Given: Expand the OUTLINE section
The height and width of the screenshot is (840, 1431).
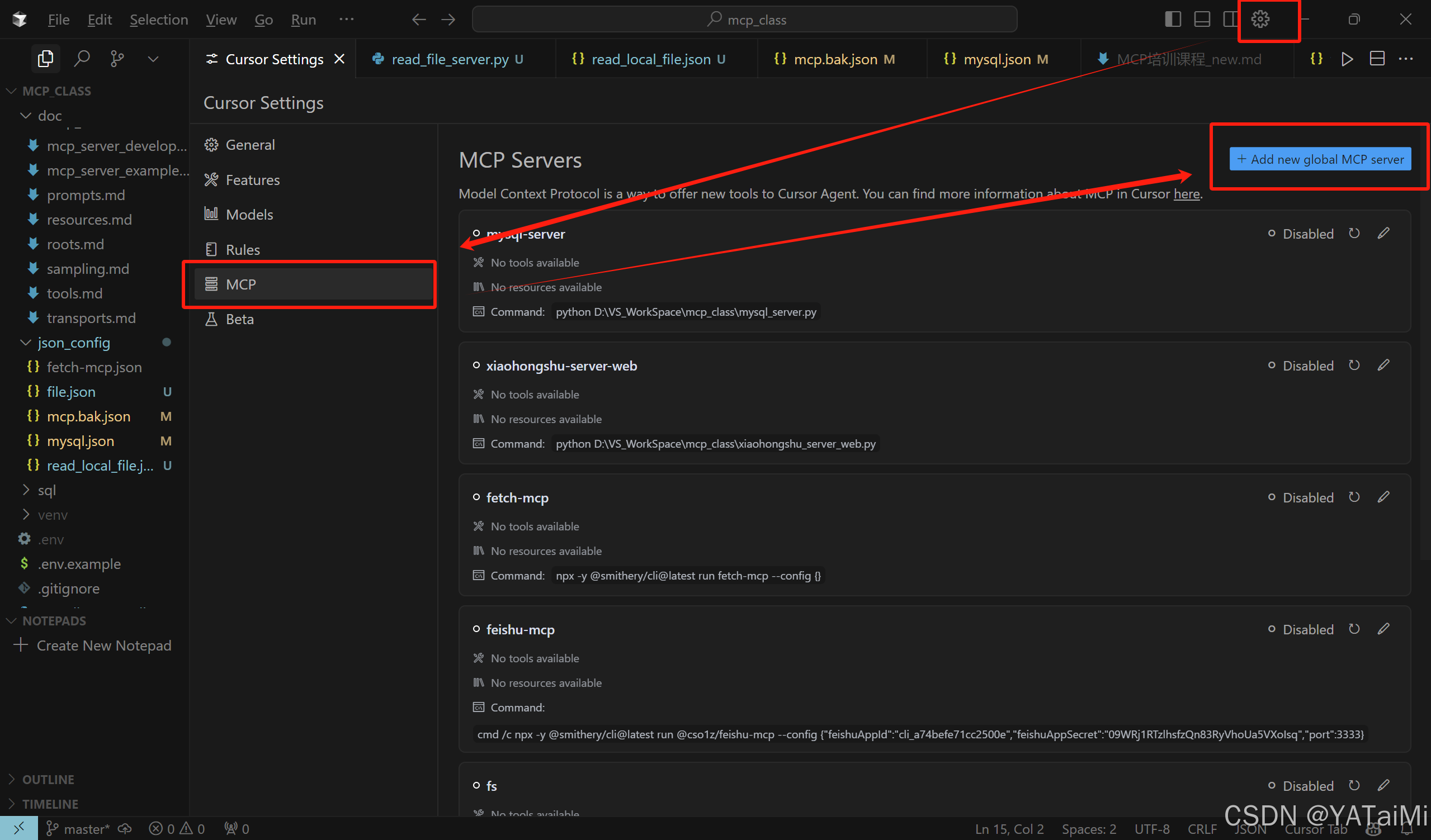Looking at the screenshot, I should pos(48,779).
